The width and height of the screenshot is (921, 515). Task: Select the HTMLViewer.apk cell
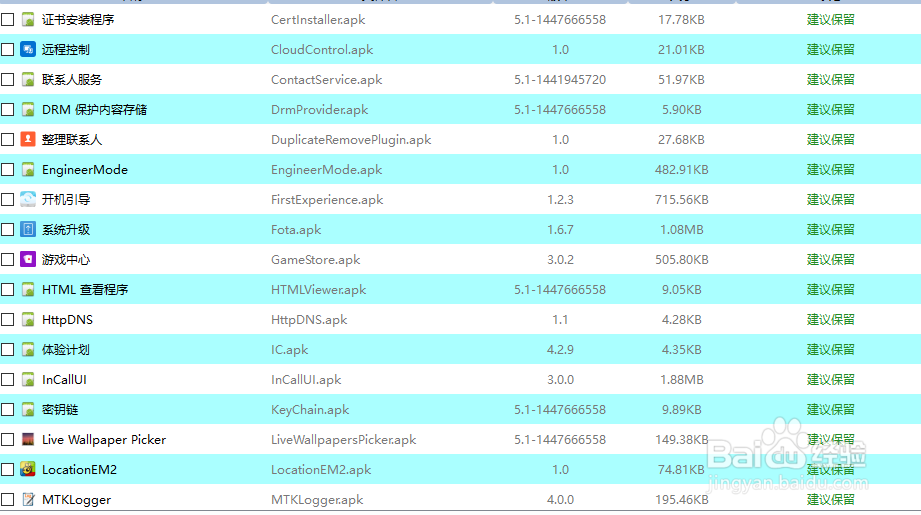click(318, 290)
